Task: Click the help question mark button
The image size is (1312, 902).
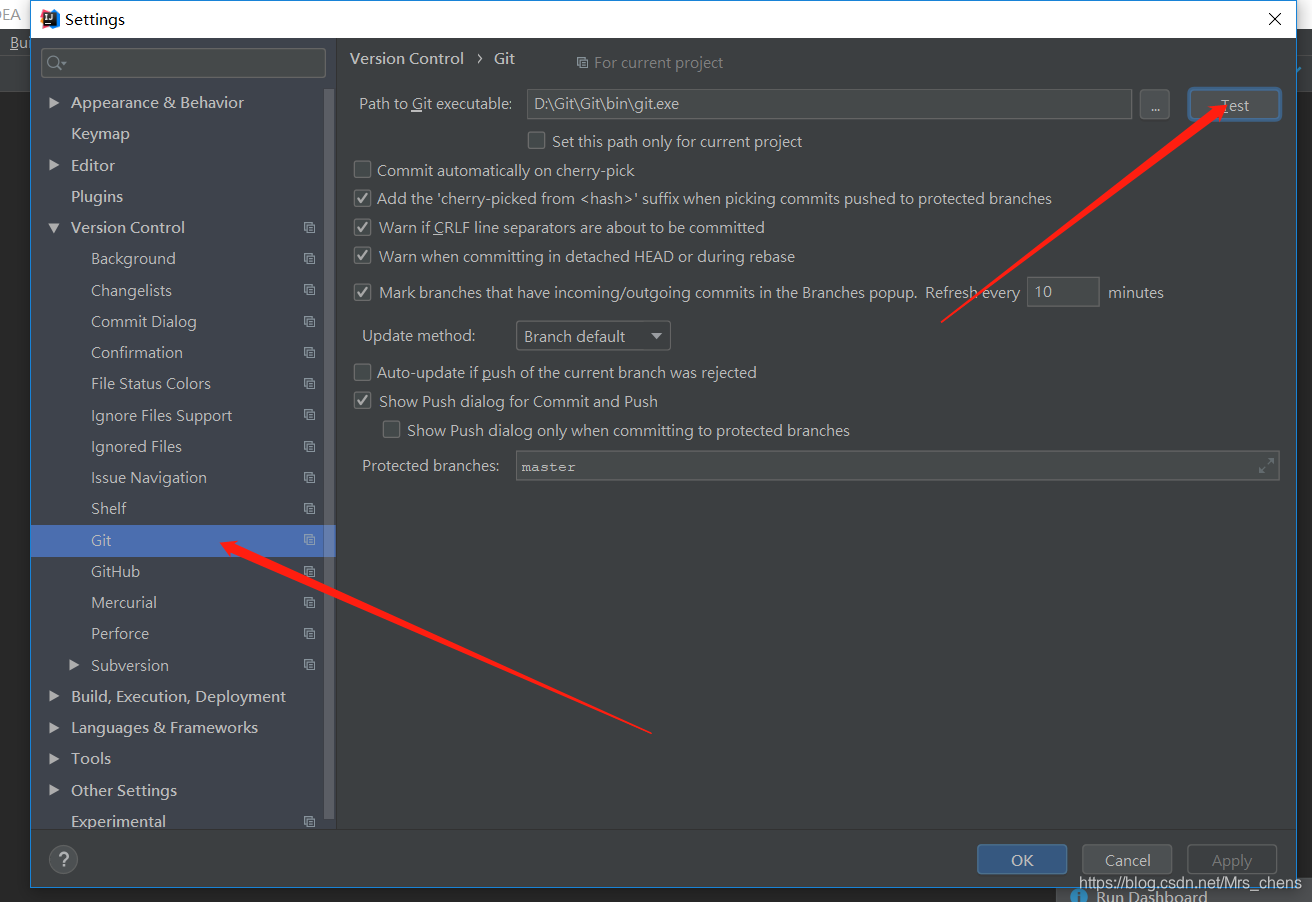Action: [x=63, y=859]
